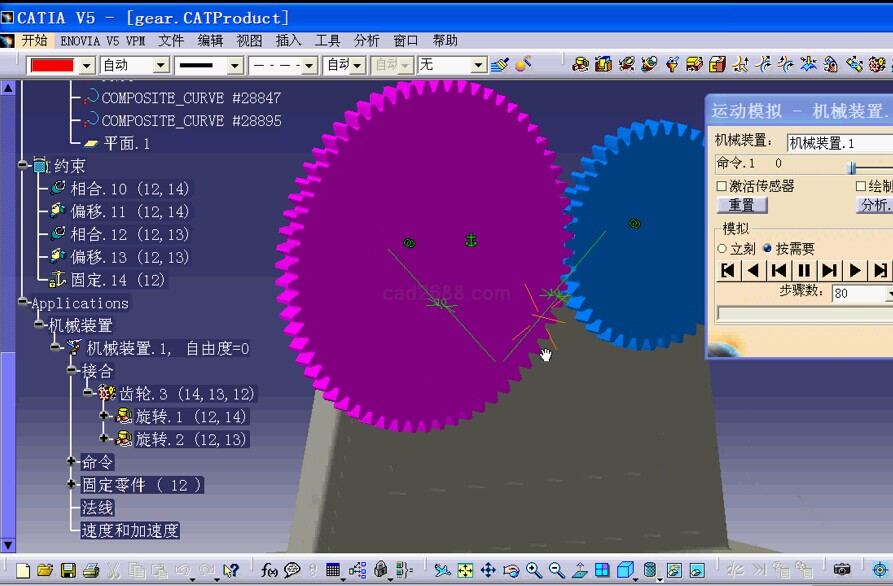Screen dimensions: 893x586
Task: Click the red color swatch in toolbar
Action: coord(52,65)
